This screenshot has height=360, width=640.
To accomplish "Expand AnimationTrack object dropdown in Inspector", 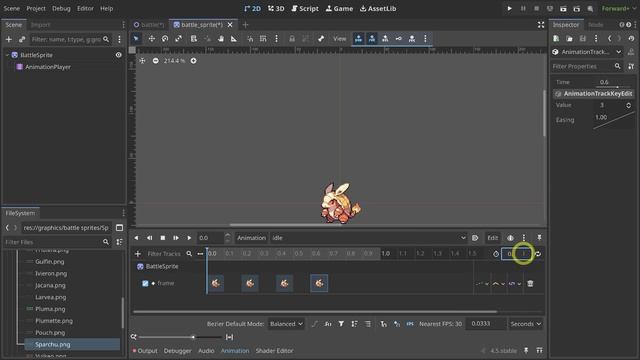I will tap(586, 52).
